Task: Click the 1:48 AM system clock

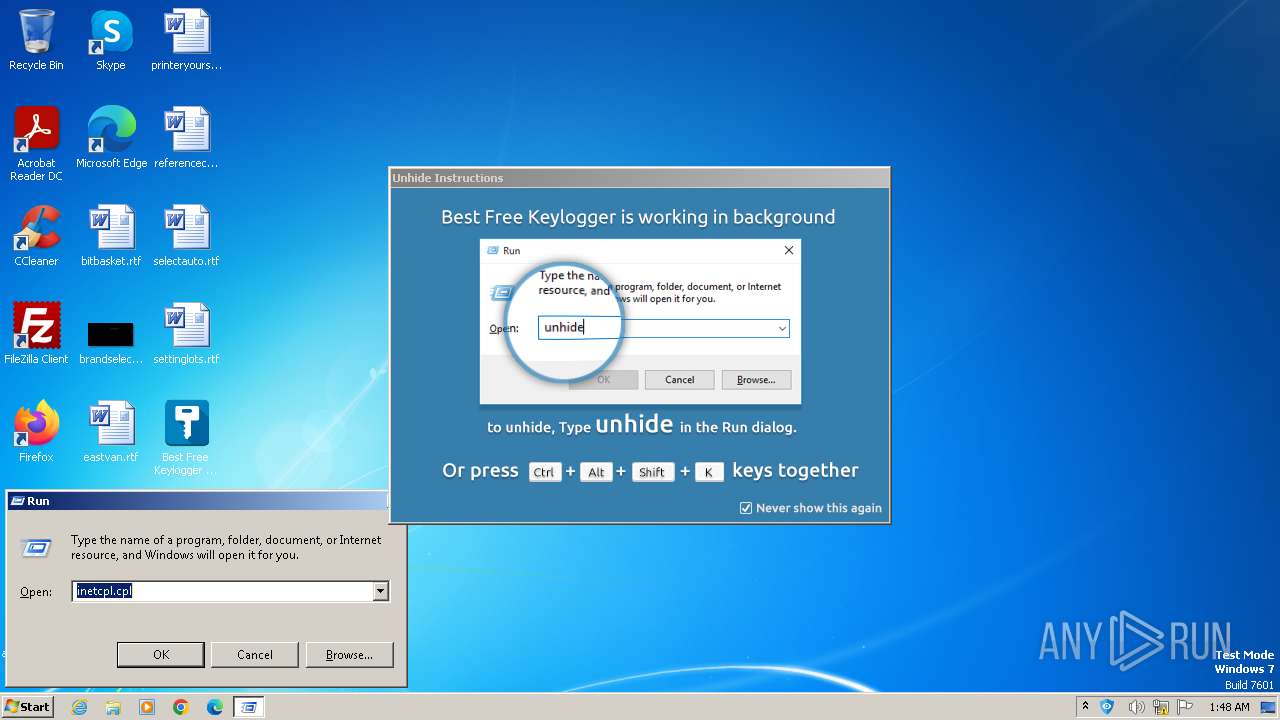Action: tap(1229, 707)
